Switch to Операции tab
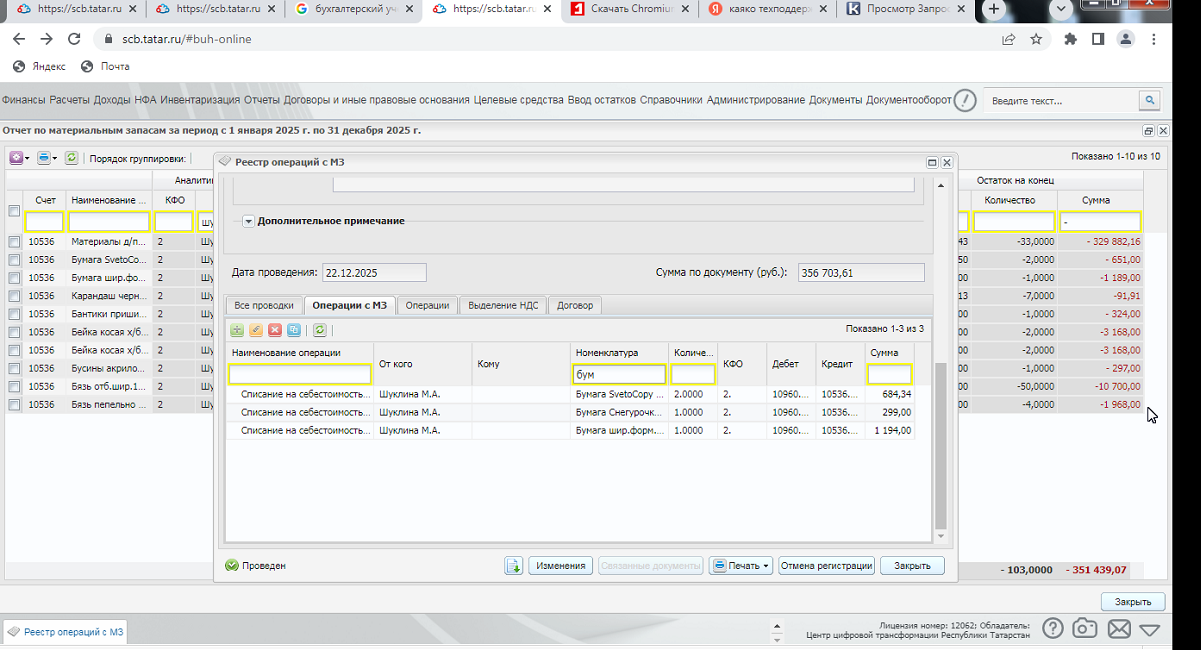The image size is (1201, 650). coord(427,305)
